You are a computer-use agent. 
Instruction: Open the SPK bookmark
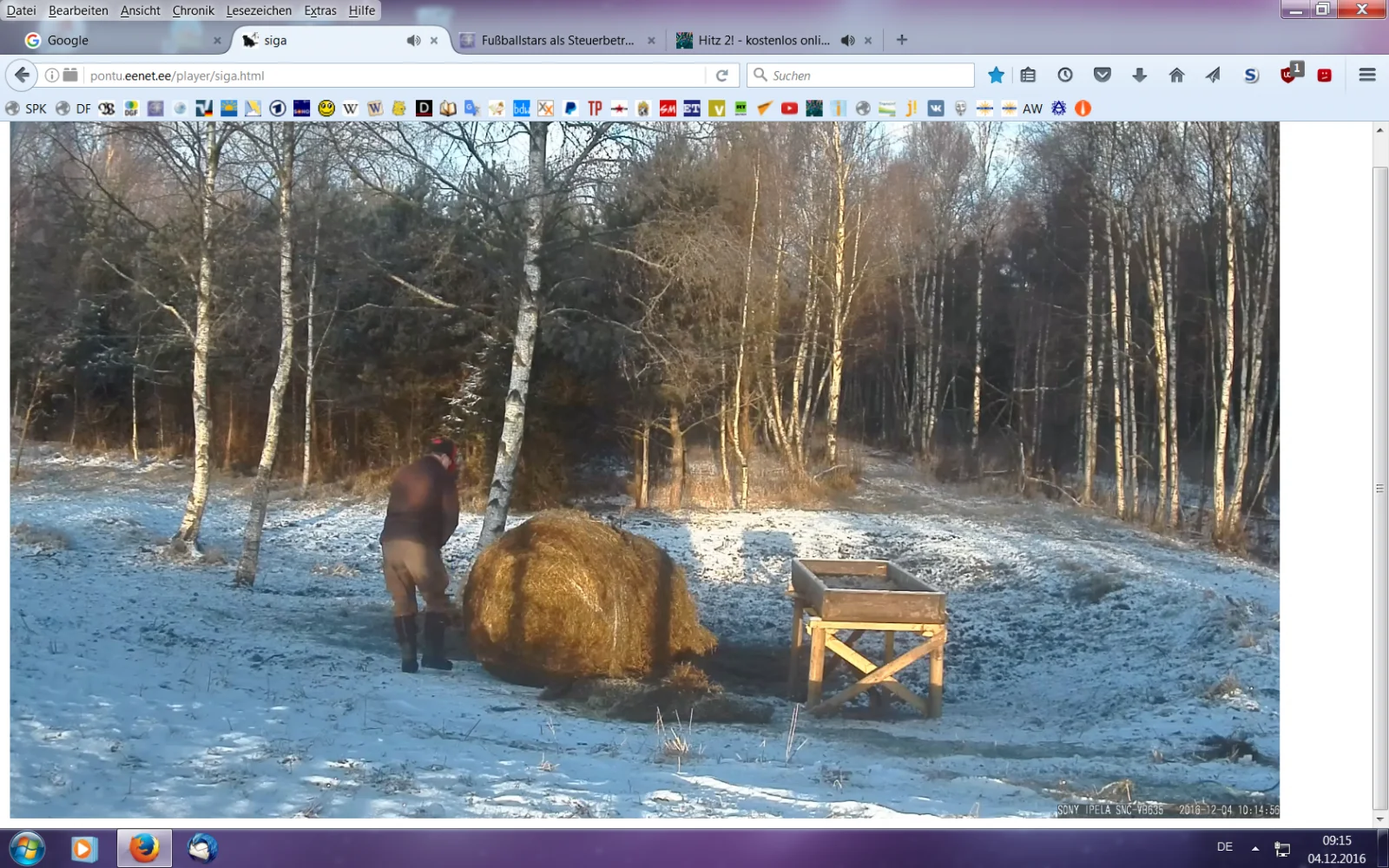pos(27,108)
